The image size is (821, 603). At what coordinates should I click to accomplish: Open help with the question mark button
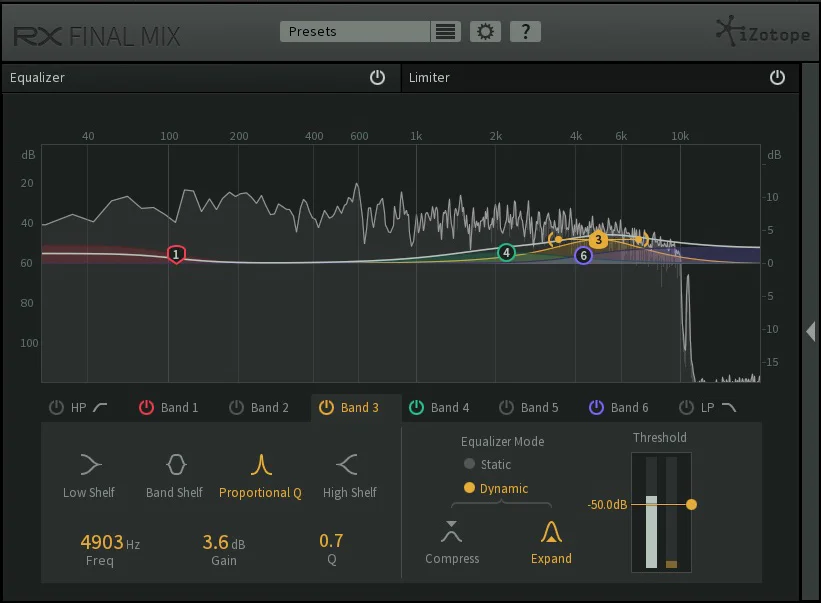point(525,31)
